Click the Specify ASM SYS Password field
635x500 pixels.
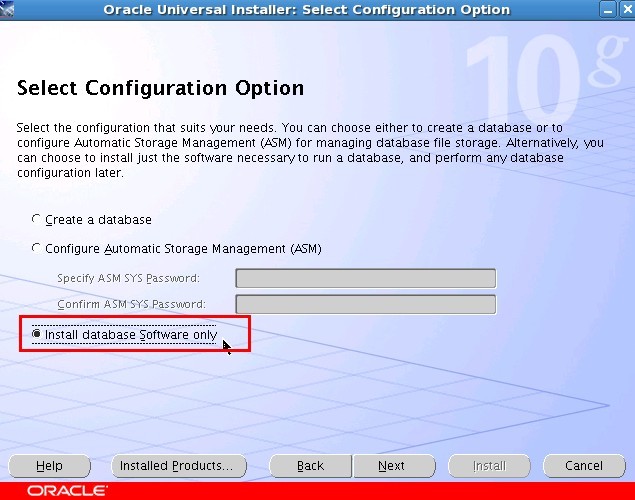(365, 279)
